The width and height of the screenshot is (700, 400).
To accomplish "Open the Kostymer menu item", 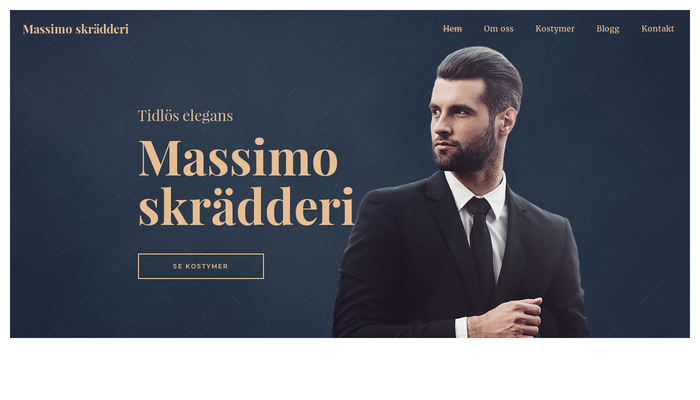I will click(x=555, y=29).
